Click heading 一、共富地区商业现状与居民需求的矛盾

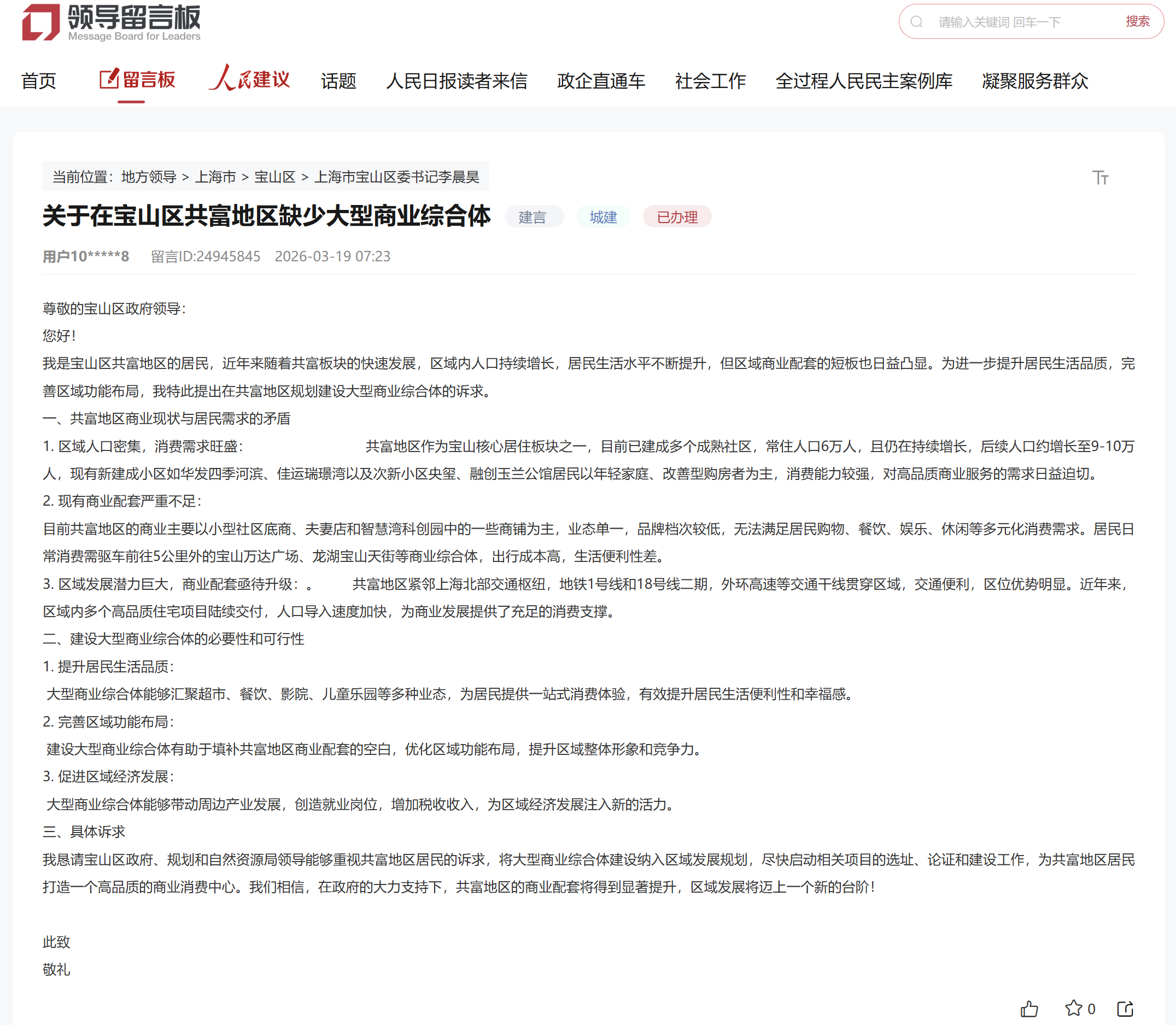click(166, 419)
